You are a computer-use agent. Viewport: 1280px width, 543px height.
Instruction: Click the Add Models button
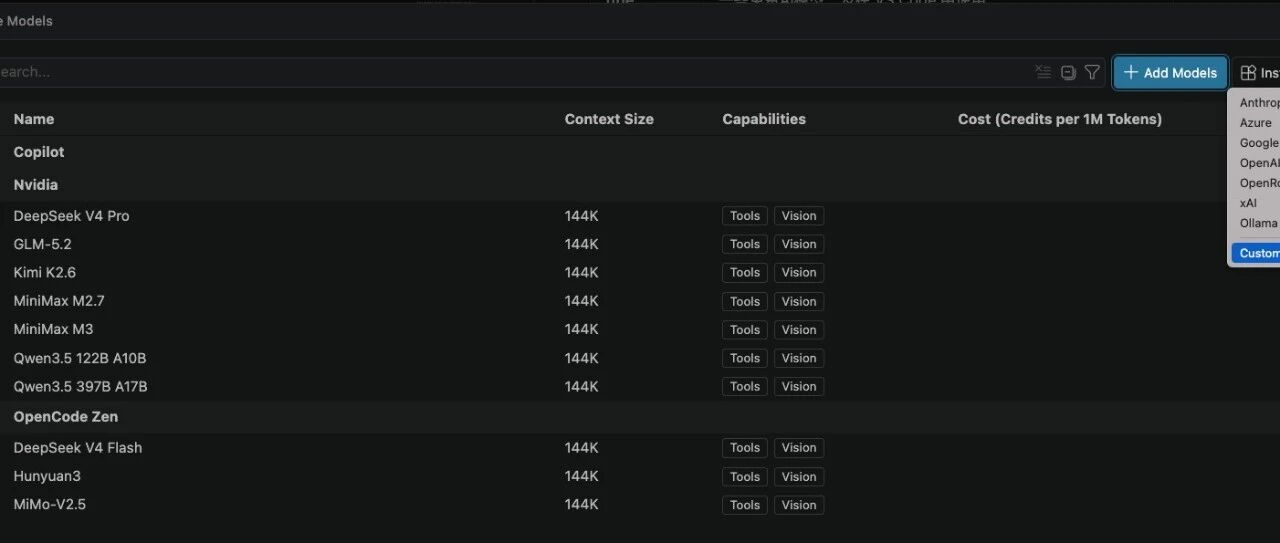(x=1170, y=72)
